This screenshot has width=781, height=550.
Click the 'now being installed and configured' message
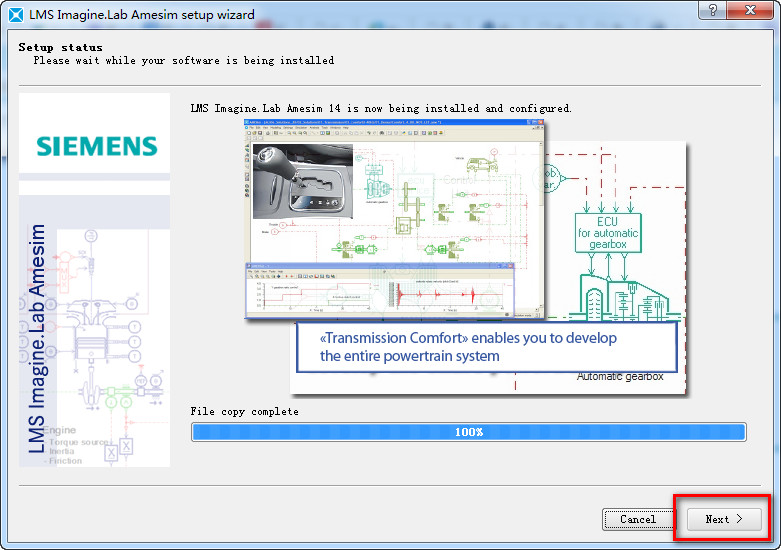click(381, 108)
